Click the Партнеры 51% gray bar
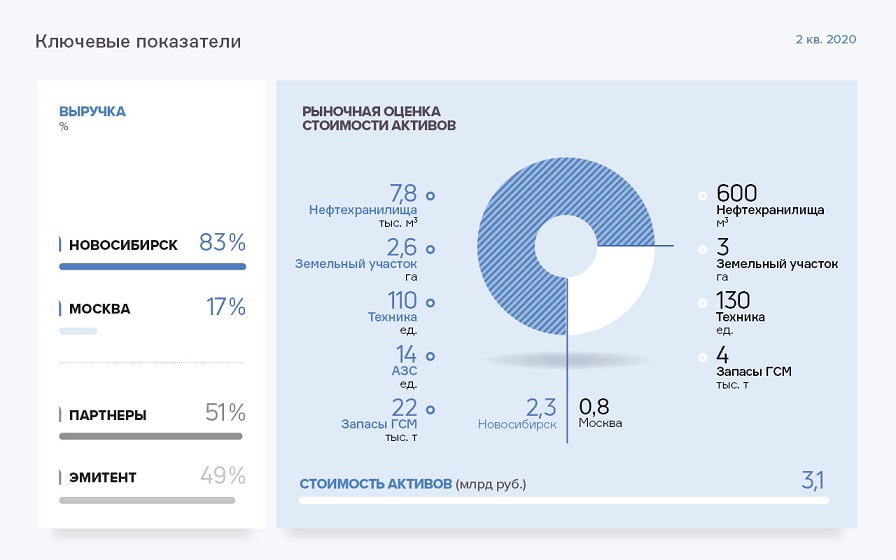 click(150, 437)
